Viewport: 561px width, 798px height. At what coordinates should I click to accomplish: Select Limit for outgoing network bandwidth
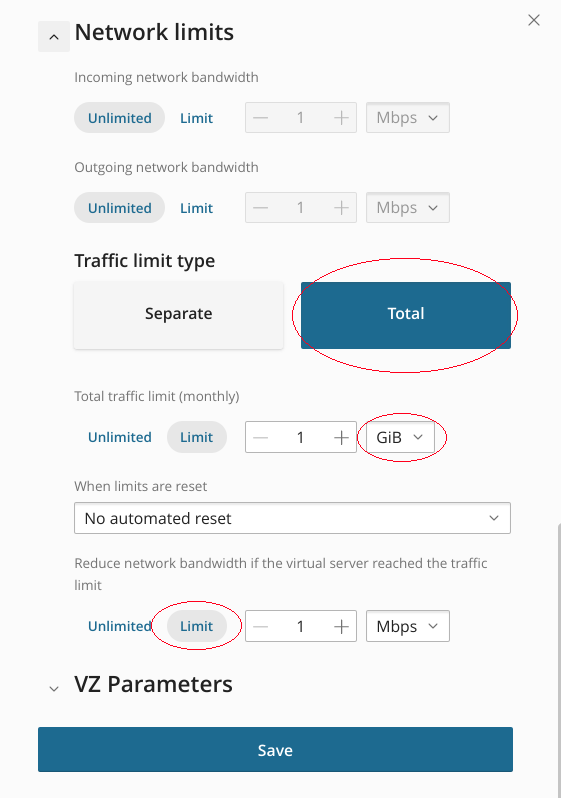tap(197, 208)
